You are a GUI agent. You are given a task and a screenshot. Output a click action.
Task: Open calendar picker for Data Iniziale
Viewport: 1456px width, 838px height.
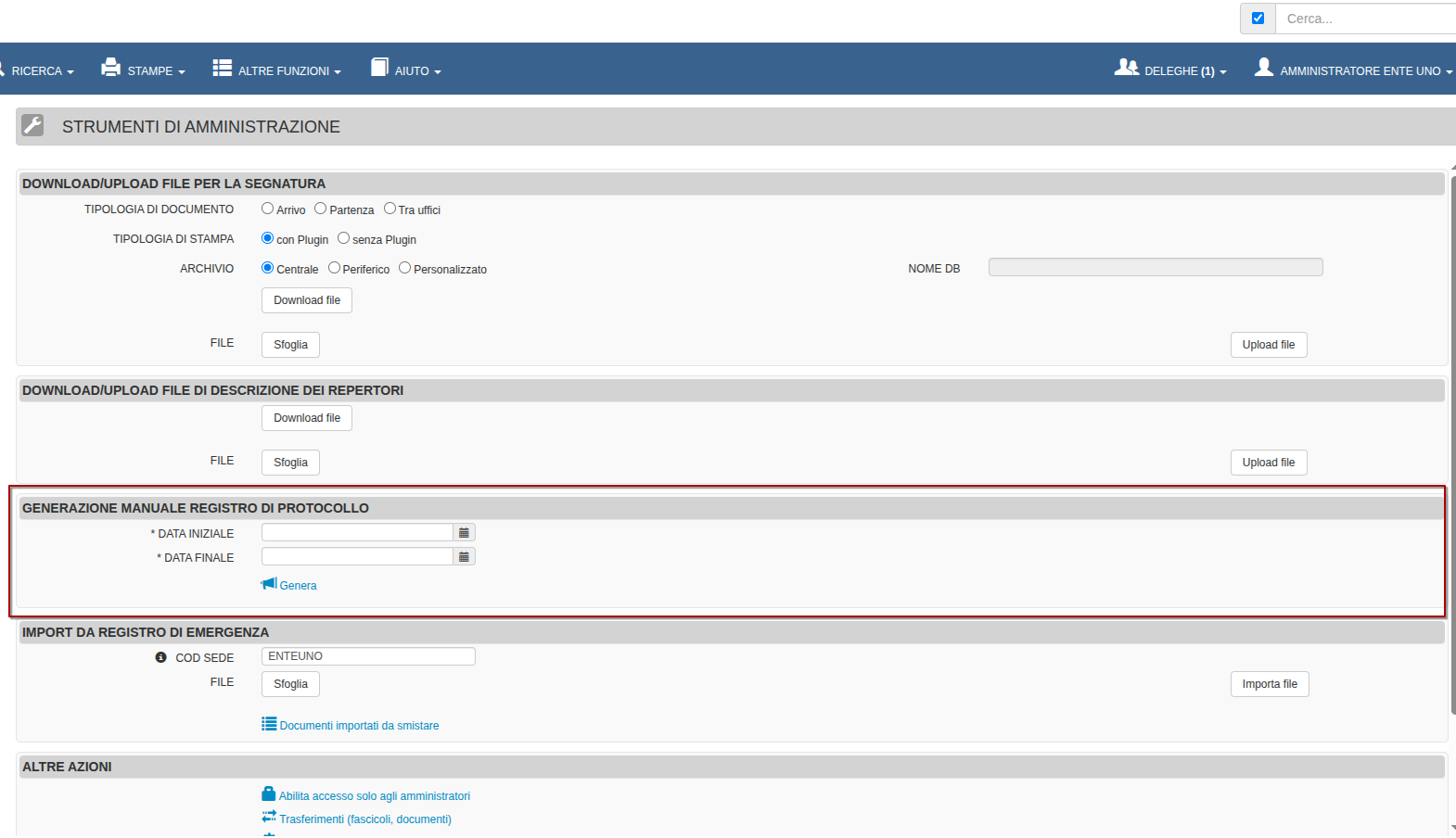[464, 533]
